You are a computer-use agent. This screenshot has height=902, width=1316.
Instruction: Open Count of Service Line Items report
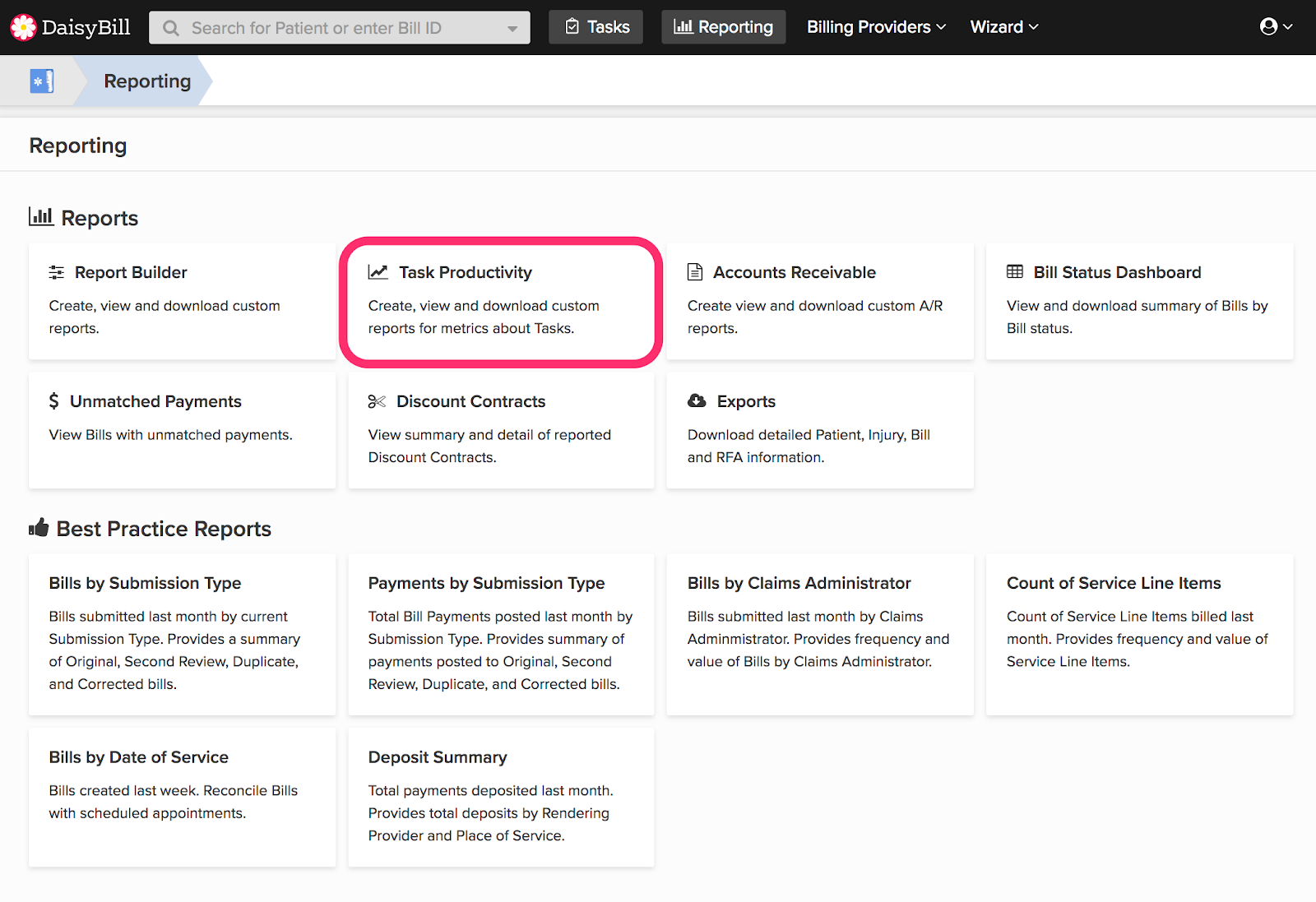pos(1139,635)
